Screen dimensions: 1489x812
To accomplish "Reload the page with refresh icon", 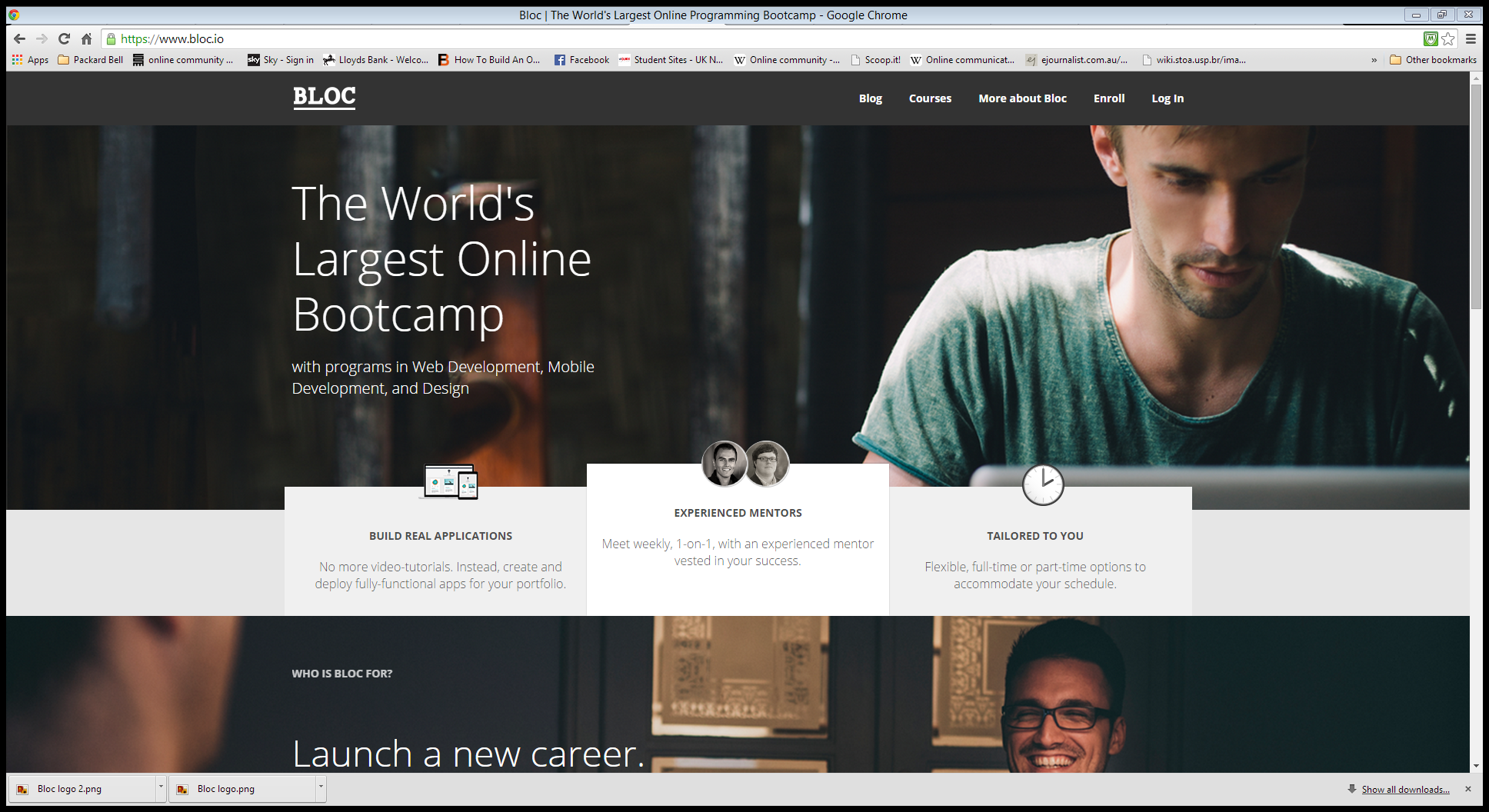I will [64, 38].
